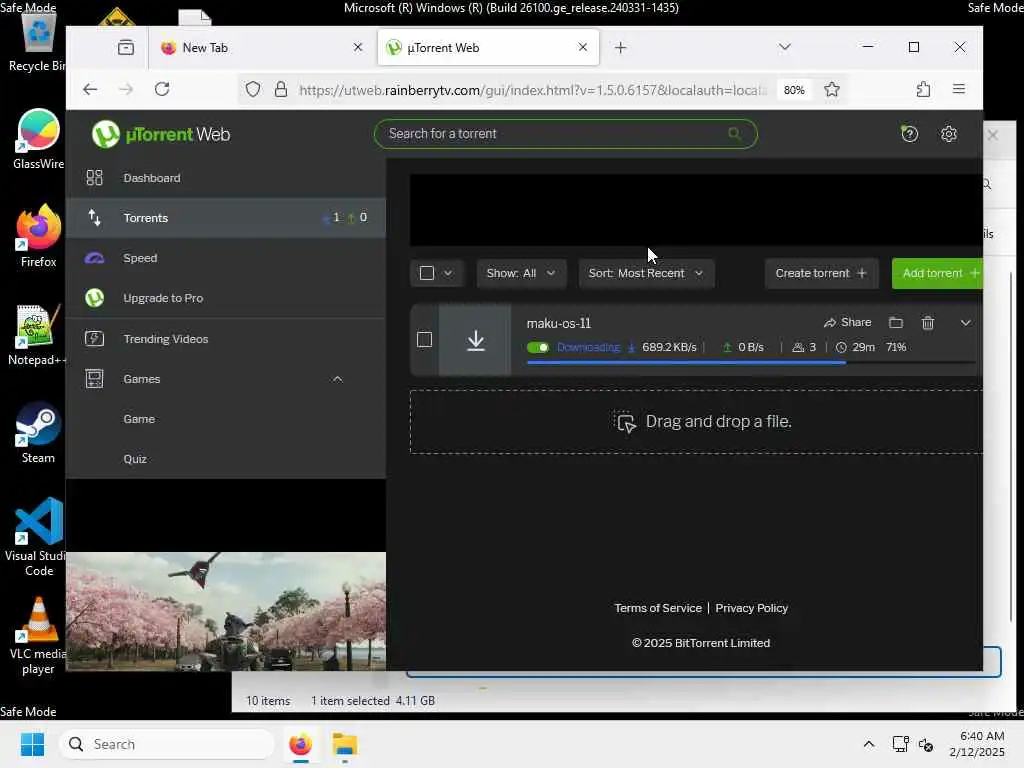
Task: Click the maku-os-11 download arrow icon
Action: click(475, 340)
